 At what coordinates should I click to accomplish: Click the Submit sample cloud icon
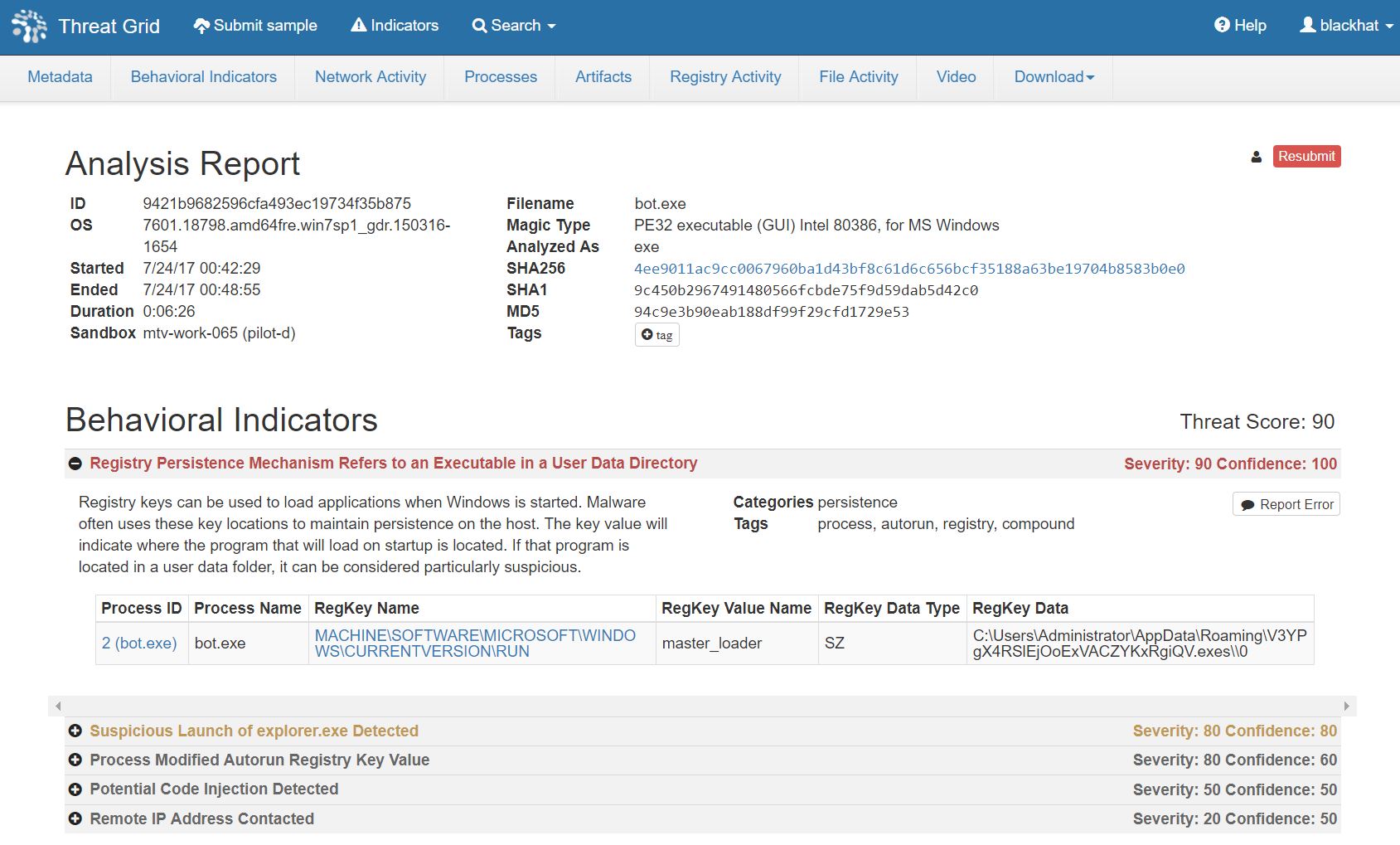click(201, 26)
